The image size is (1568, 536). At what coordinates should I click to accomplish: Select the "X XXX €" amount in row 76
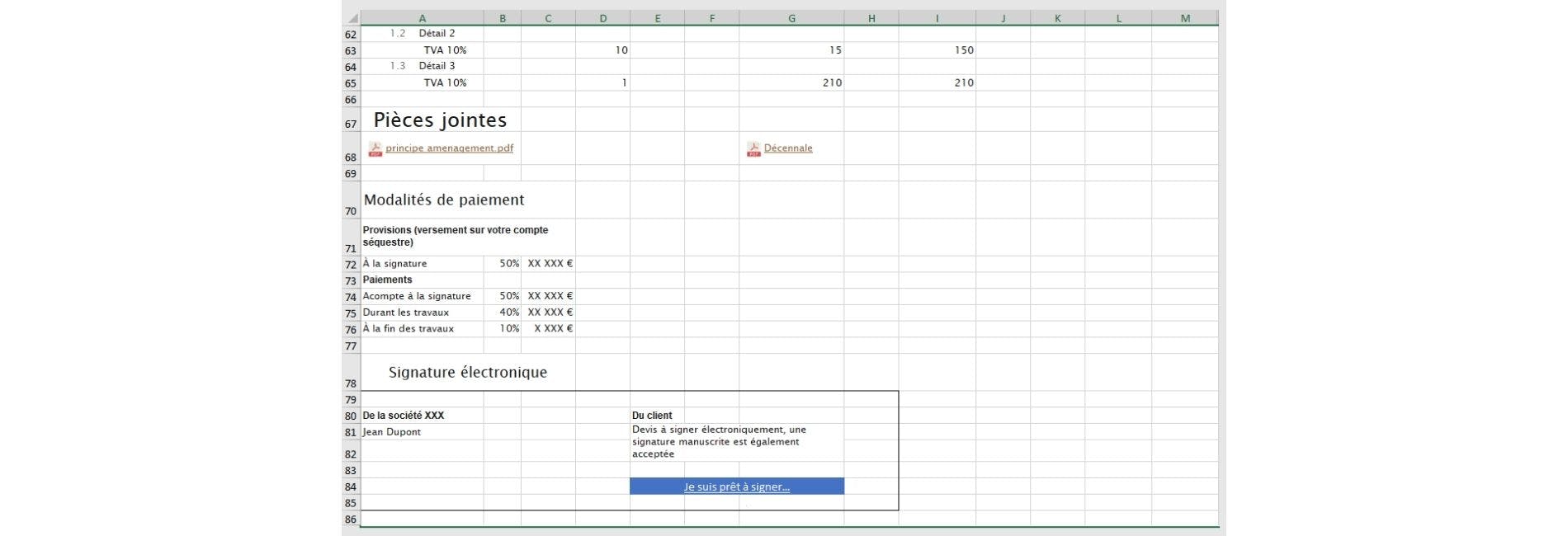(548, 329)
